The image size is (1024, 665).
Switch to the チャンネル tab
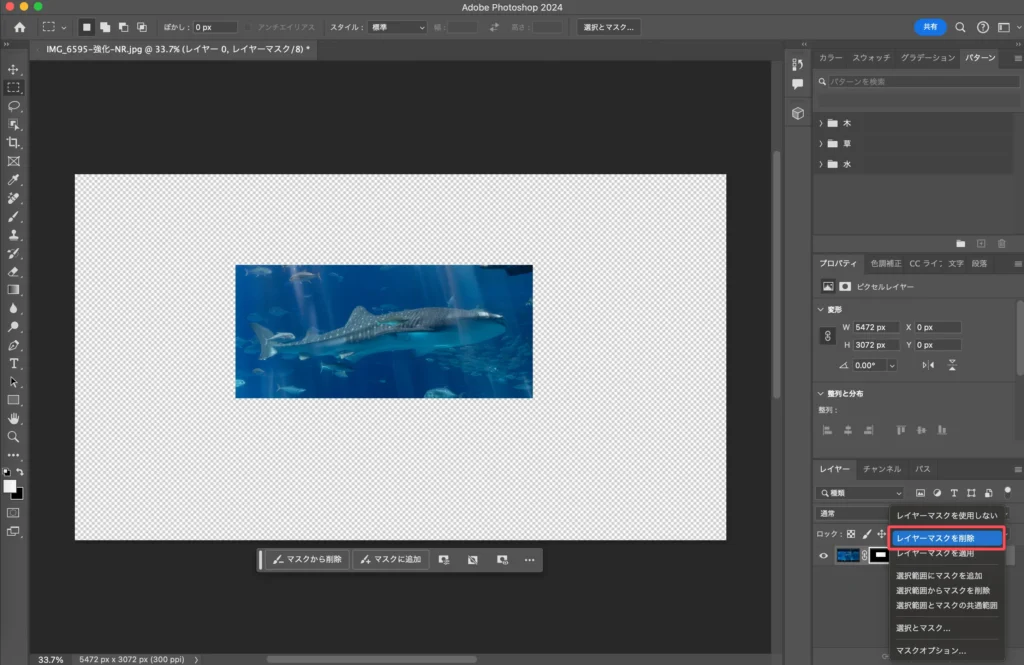882,469
